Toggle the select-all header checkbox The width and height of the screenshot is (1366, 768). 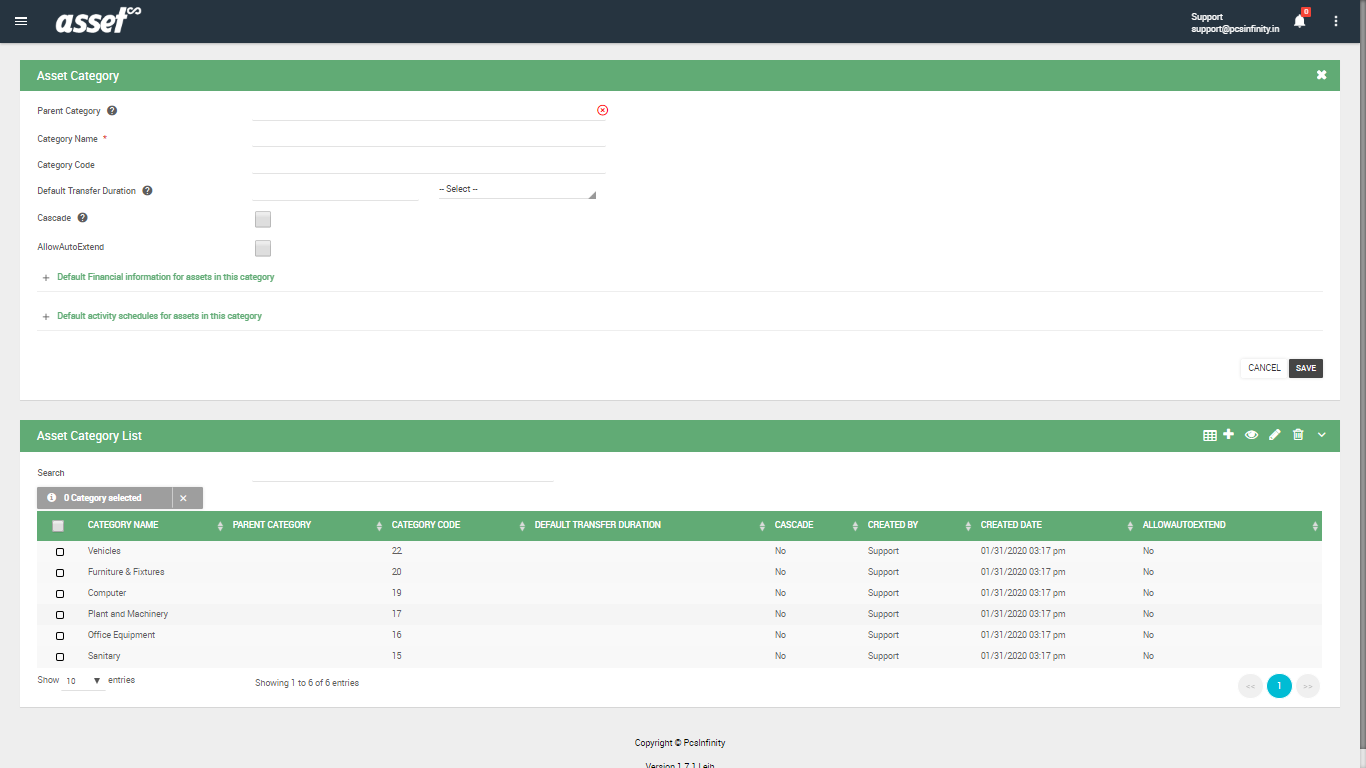(x=58, y=526)
